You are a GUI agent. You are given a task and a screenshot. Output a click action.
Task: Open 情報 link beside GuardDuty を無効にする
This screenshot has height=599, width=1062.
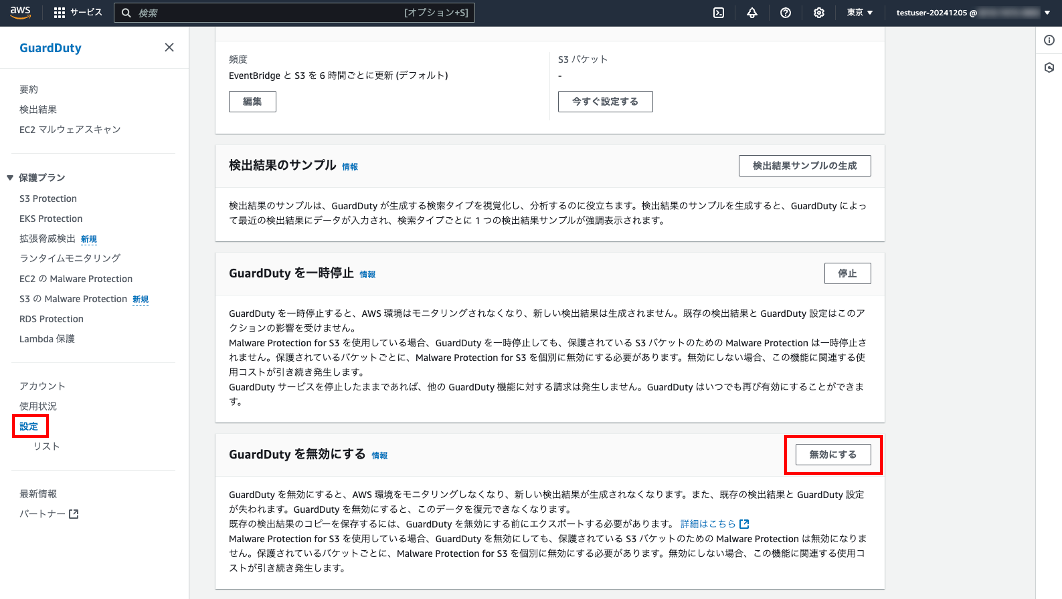tap(380, 455)
